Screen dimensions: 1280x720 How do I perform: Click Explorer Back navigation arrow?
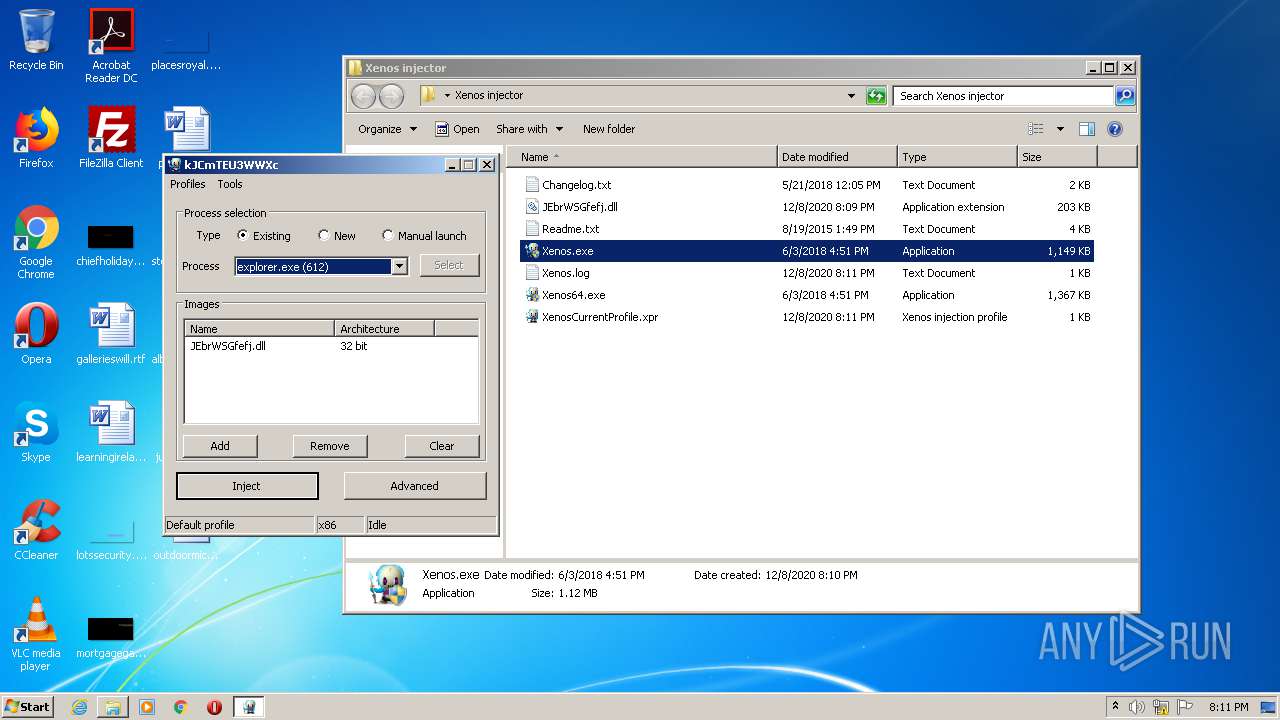point(364,96)
